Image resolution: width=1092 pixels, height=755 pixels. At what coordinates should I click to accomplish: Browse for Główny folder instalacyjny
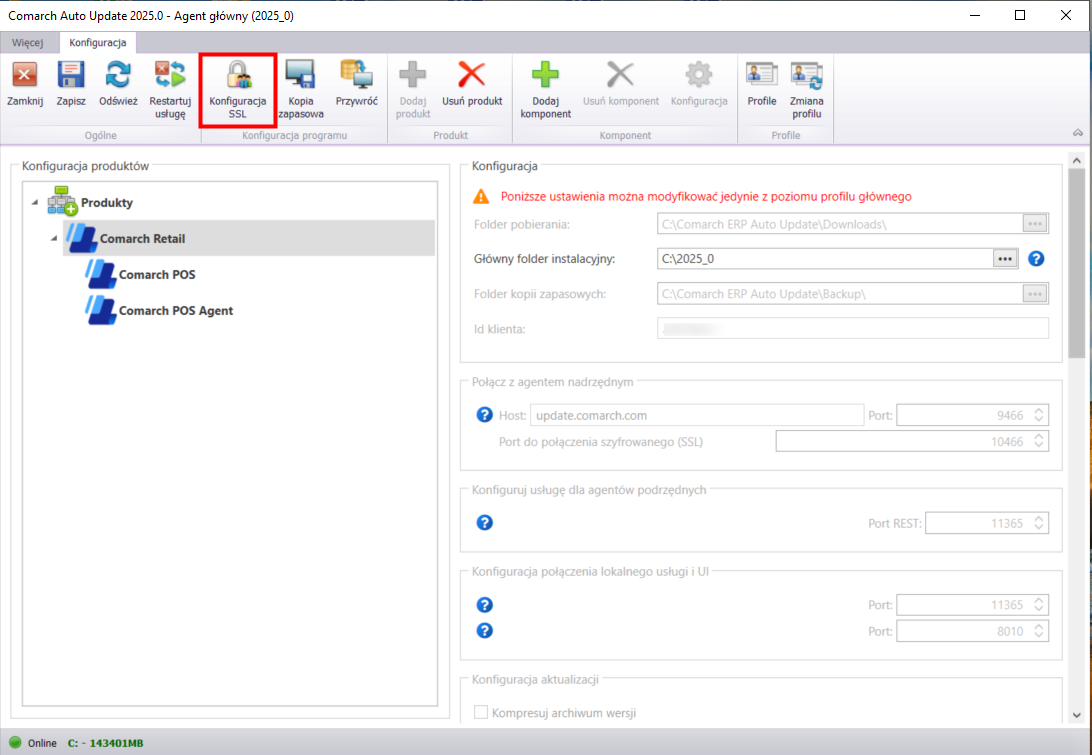pyautogui.click(x=1005, y=258)
